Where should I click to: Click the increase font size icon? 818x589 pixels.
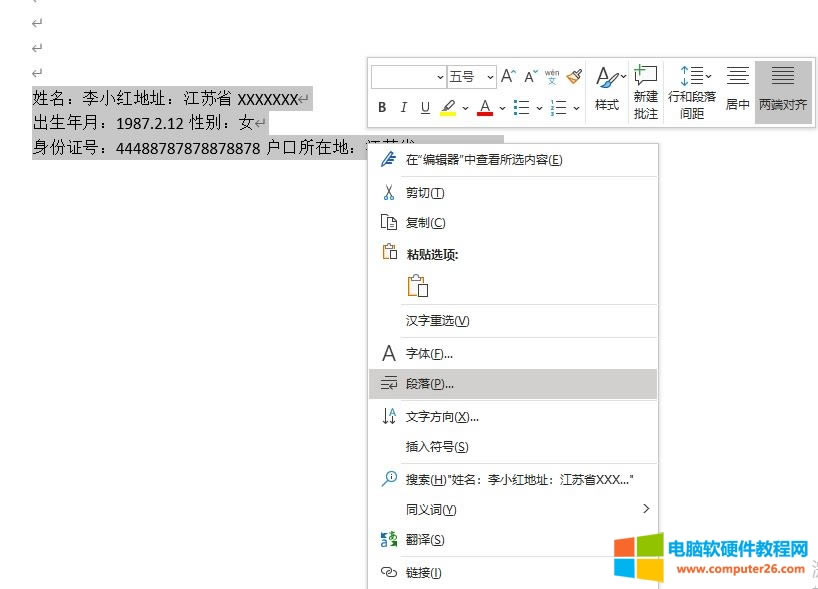[508, 77]
